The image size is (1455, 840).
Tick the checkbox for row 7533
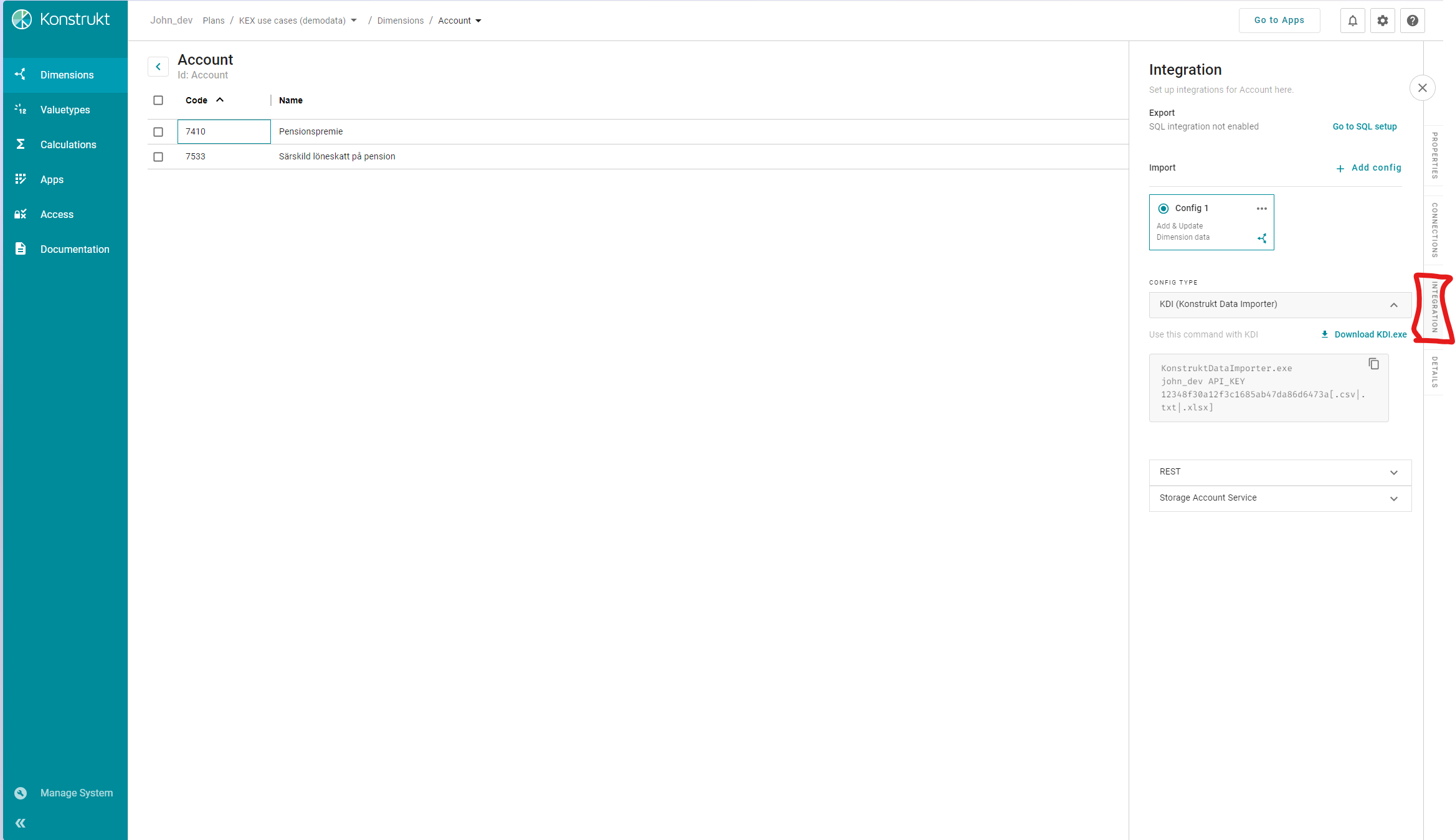click(158, 157)
